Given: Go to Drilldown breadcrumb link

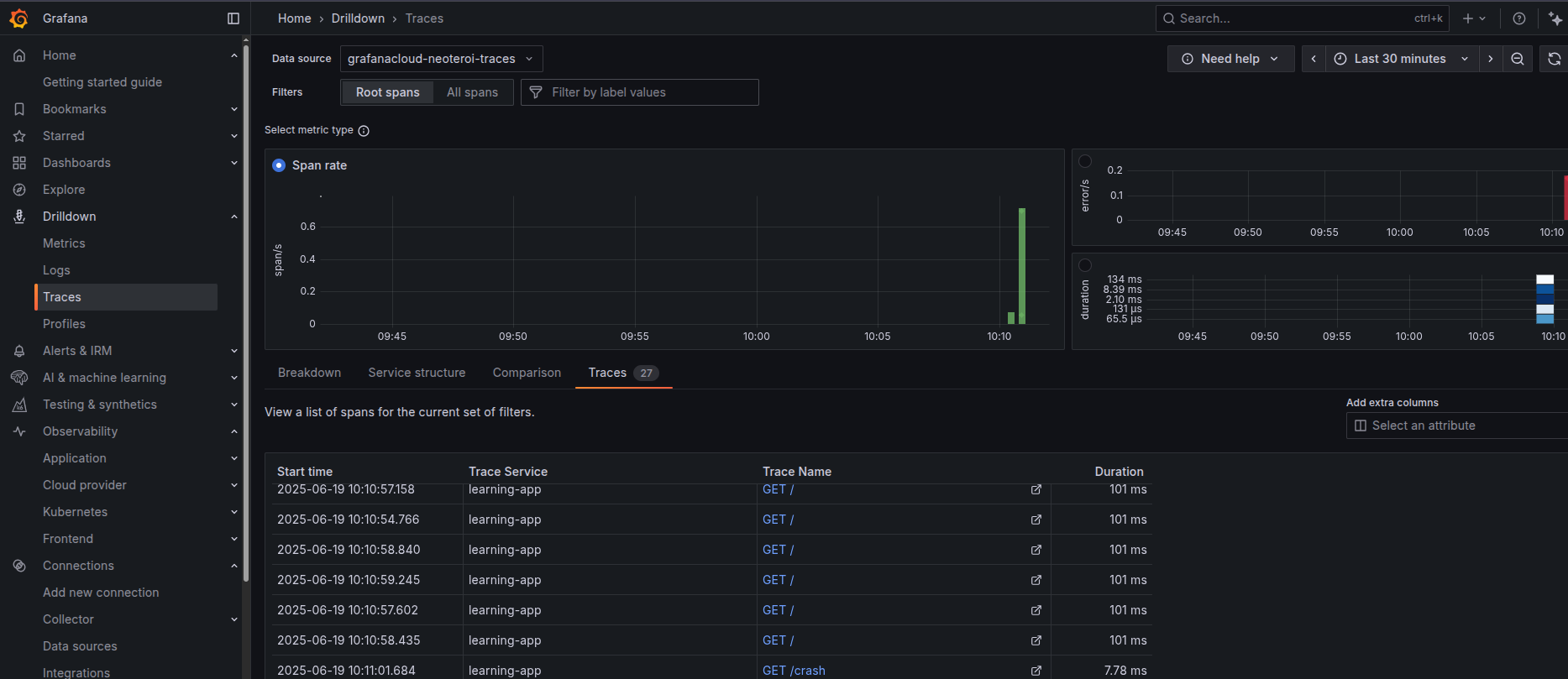Looking at the screenshot, I should 358,18.
